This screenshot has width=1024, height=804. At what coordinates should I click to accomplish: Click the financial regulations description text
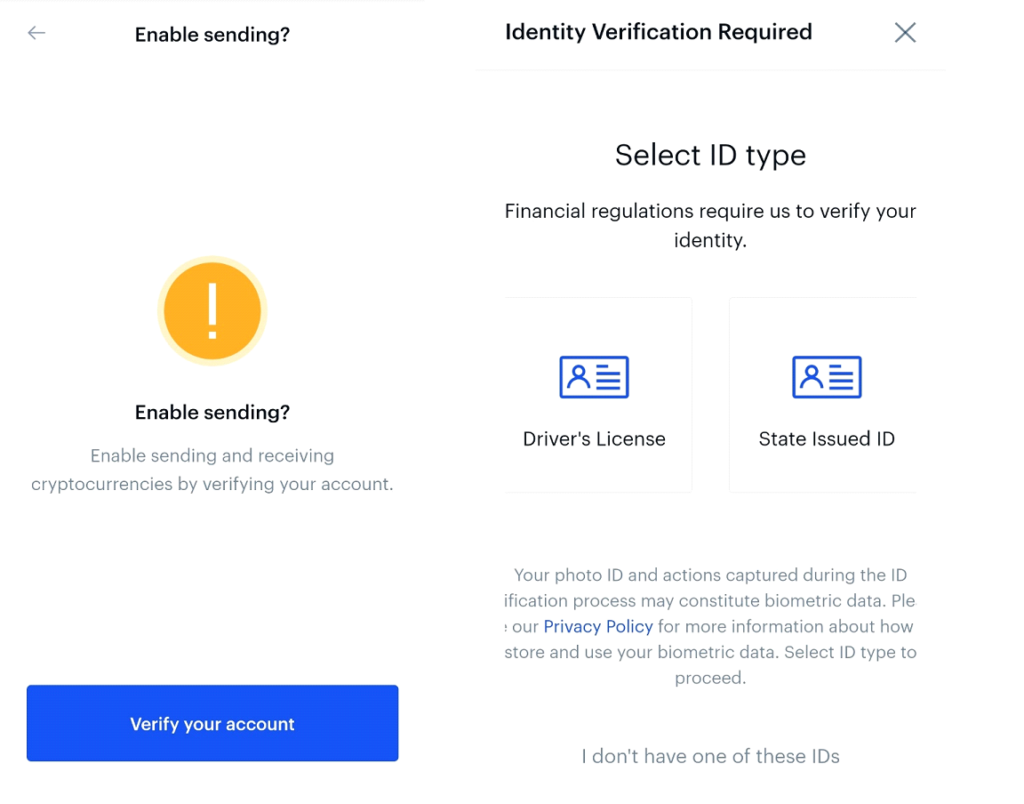pyautogui.click(x=711, y=225)
